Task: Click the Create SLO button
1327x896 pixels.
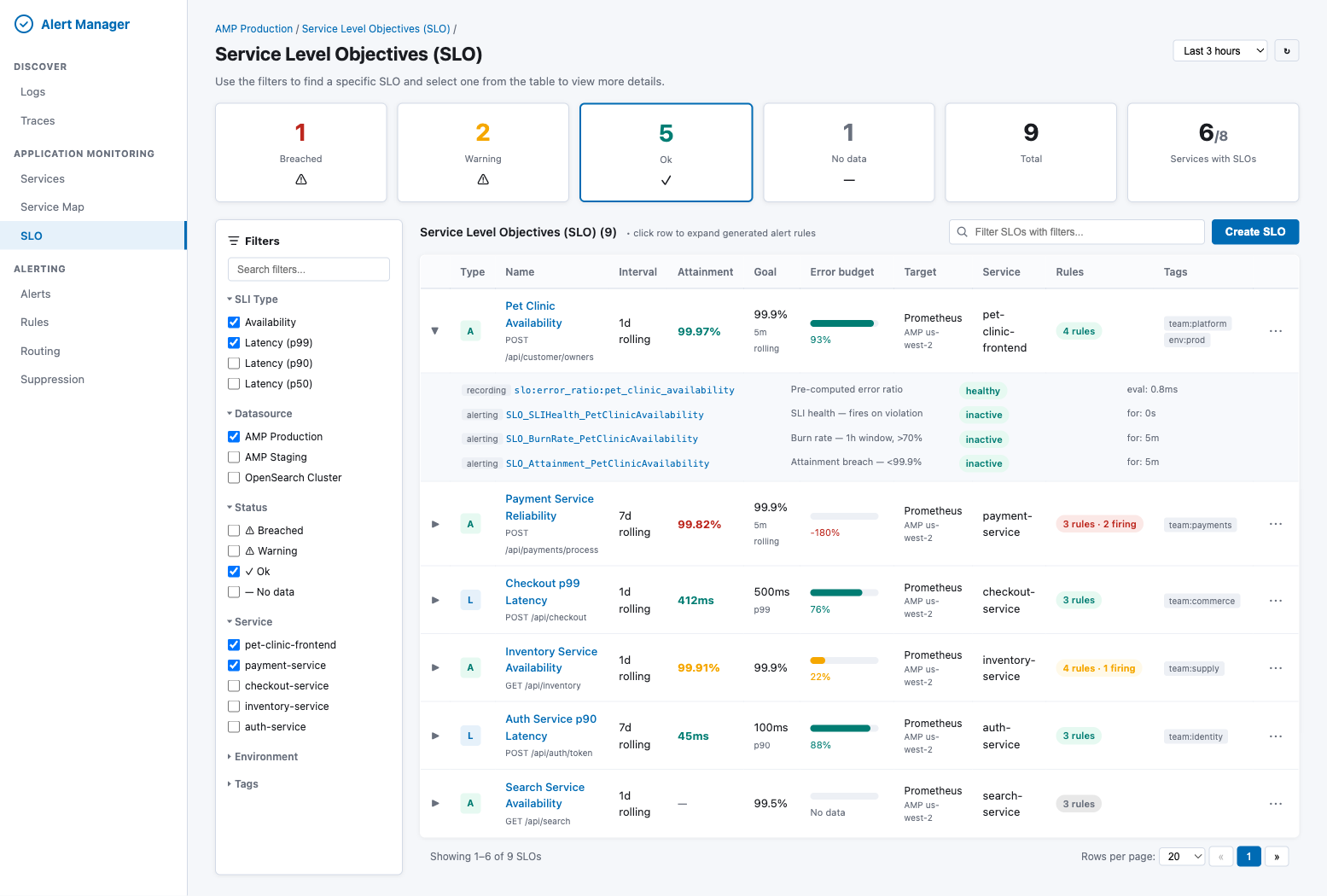Action: point(1254,231)
